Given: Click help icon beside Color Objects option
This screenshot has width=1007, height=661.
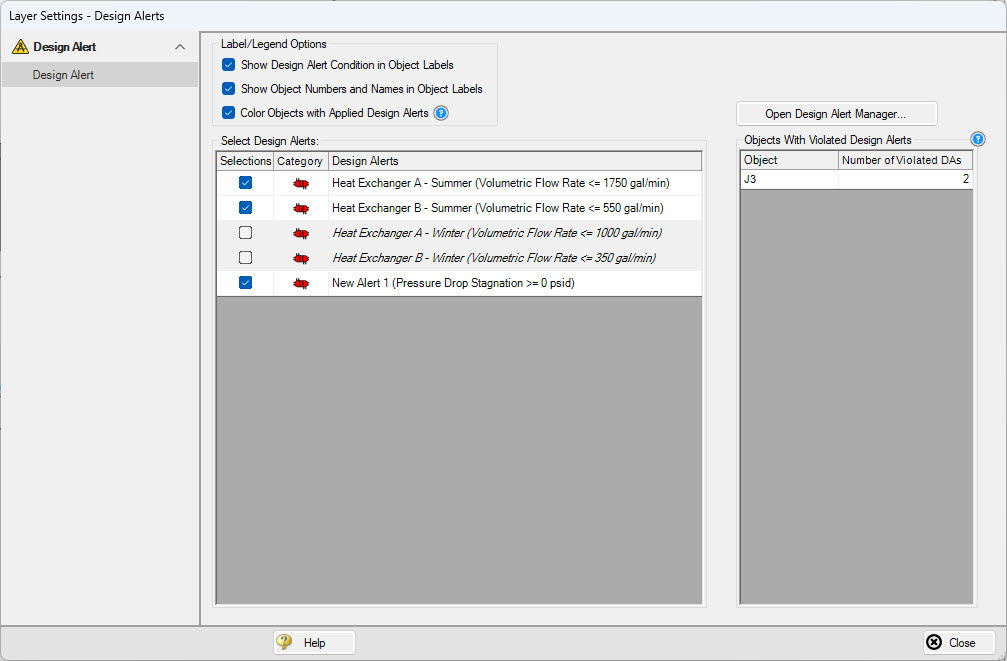Looking at the screenshot, I should point(441,113).
